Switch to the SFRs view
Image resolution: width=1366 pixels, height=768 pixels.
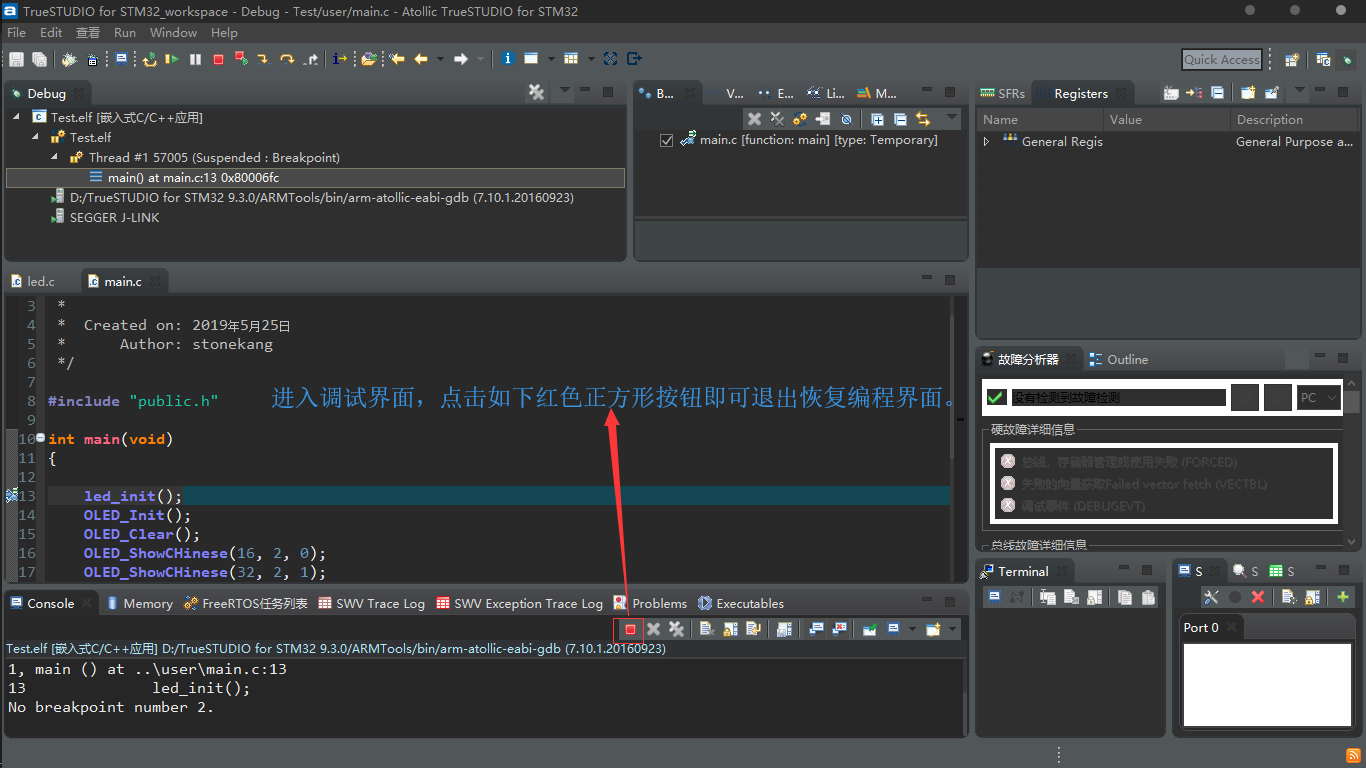[1010, 92]
